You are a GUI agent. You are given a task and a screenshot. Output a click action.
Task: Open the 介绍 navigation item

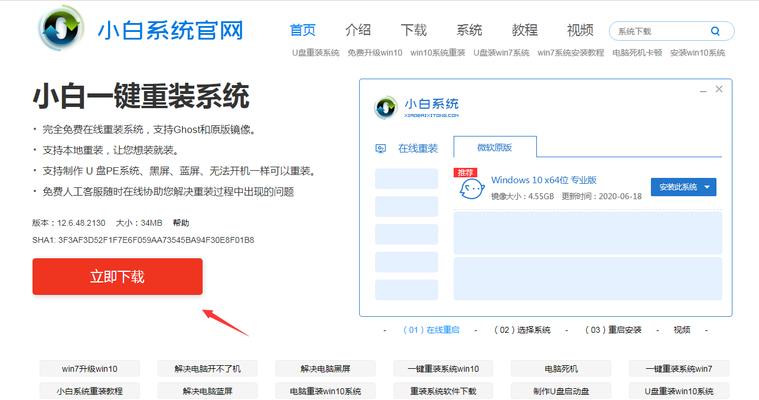click(358, 30)
